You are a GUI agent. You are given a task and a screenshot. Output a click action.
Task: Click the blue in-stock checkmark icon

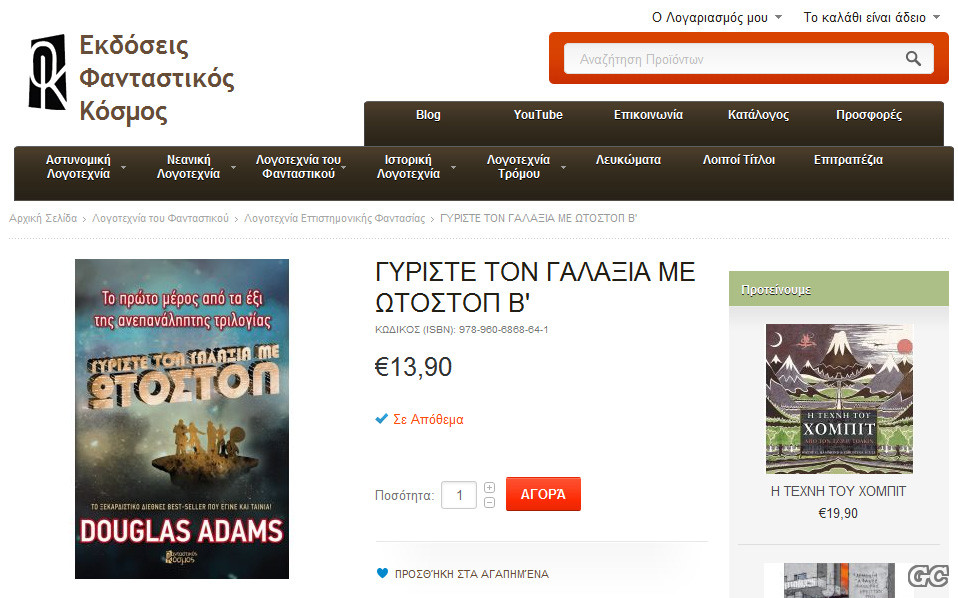coord(381,419)
